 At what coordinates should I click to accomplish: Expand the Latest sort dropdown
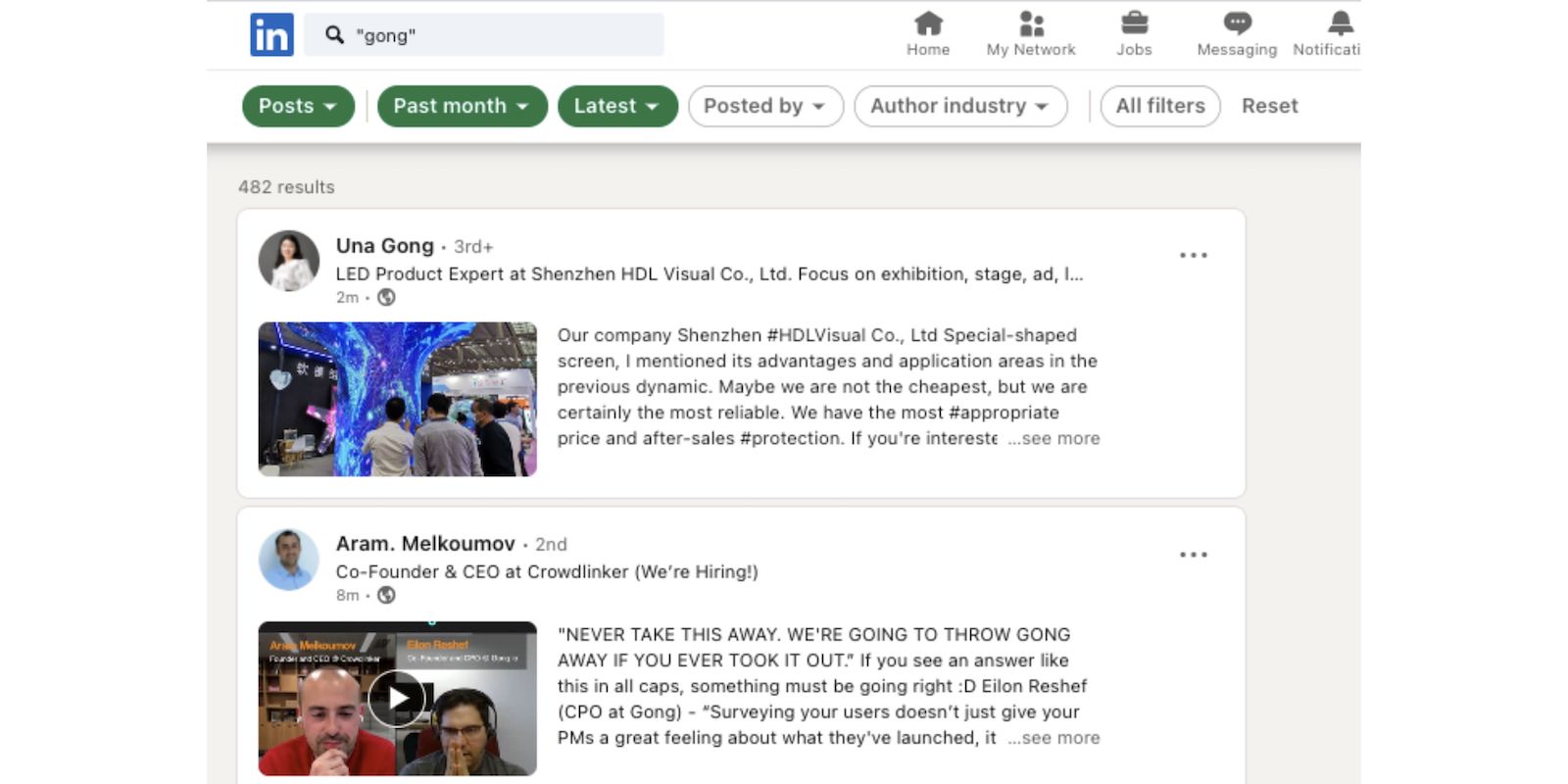coord(617,106)
